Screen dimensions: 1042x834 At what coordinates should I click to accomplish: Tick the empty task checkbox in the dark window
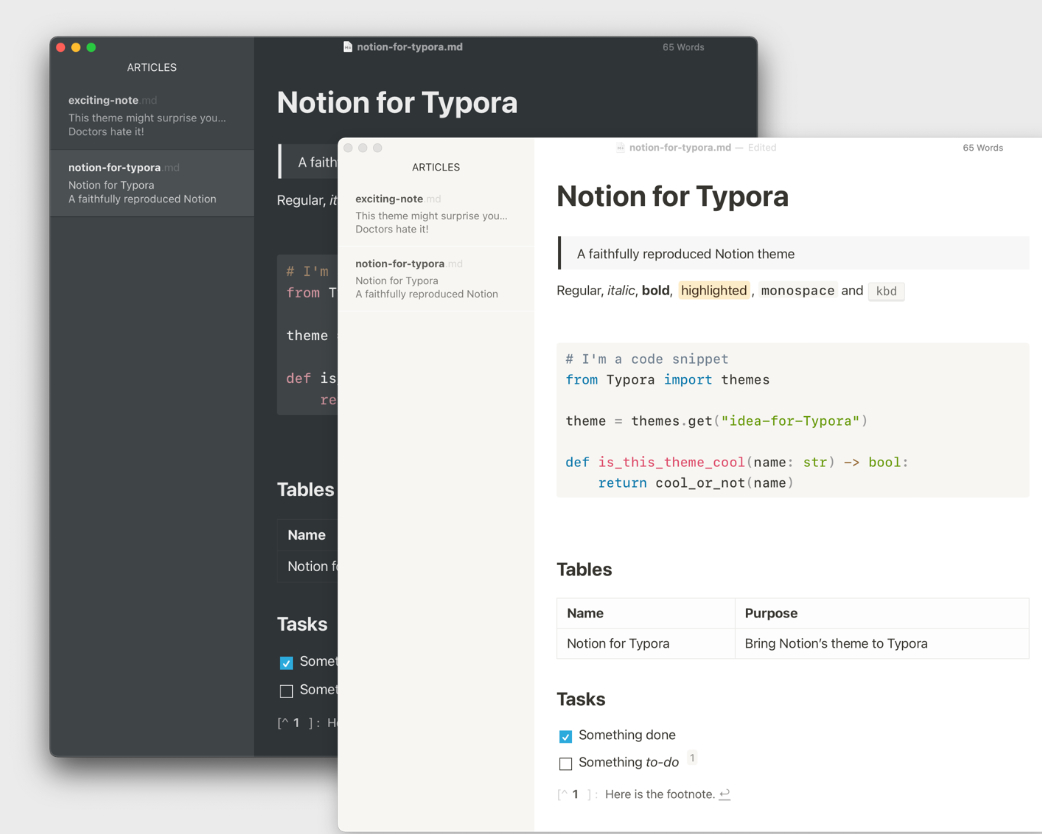pos(286,691)
